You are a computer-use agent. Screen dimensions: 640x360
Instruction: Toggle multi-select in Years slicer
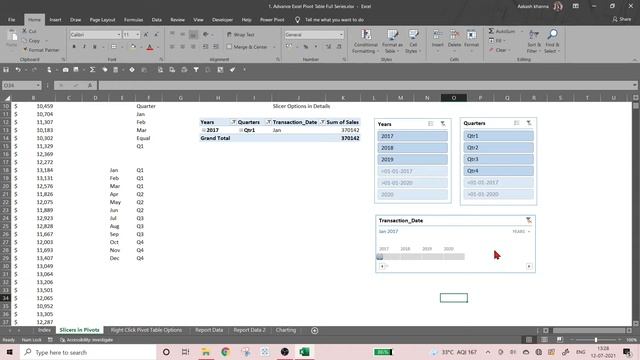tap(431, 124)
